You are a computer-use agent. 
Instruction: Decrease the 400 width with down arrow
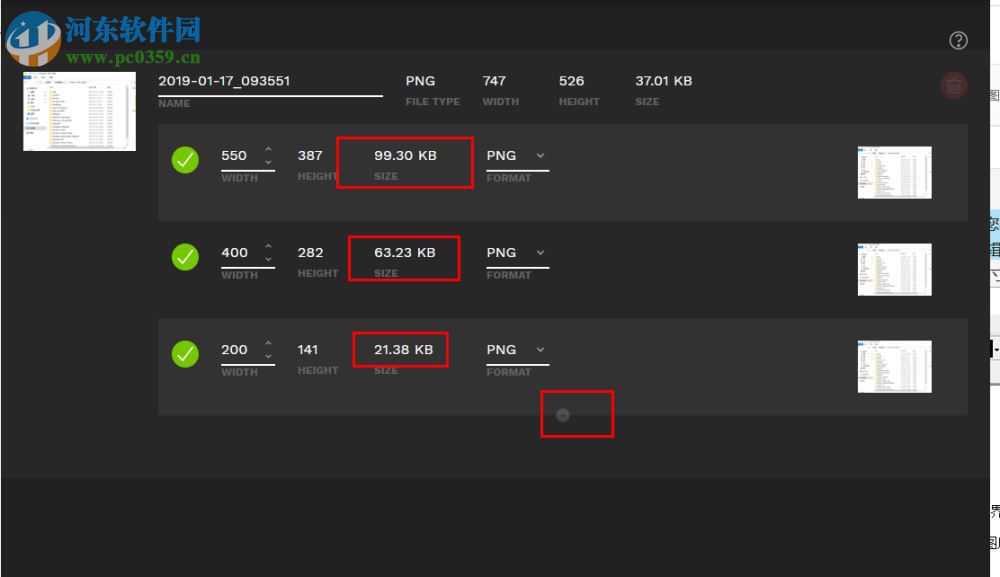[268, 259]
